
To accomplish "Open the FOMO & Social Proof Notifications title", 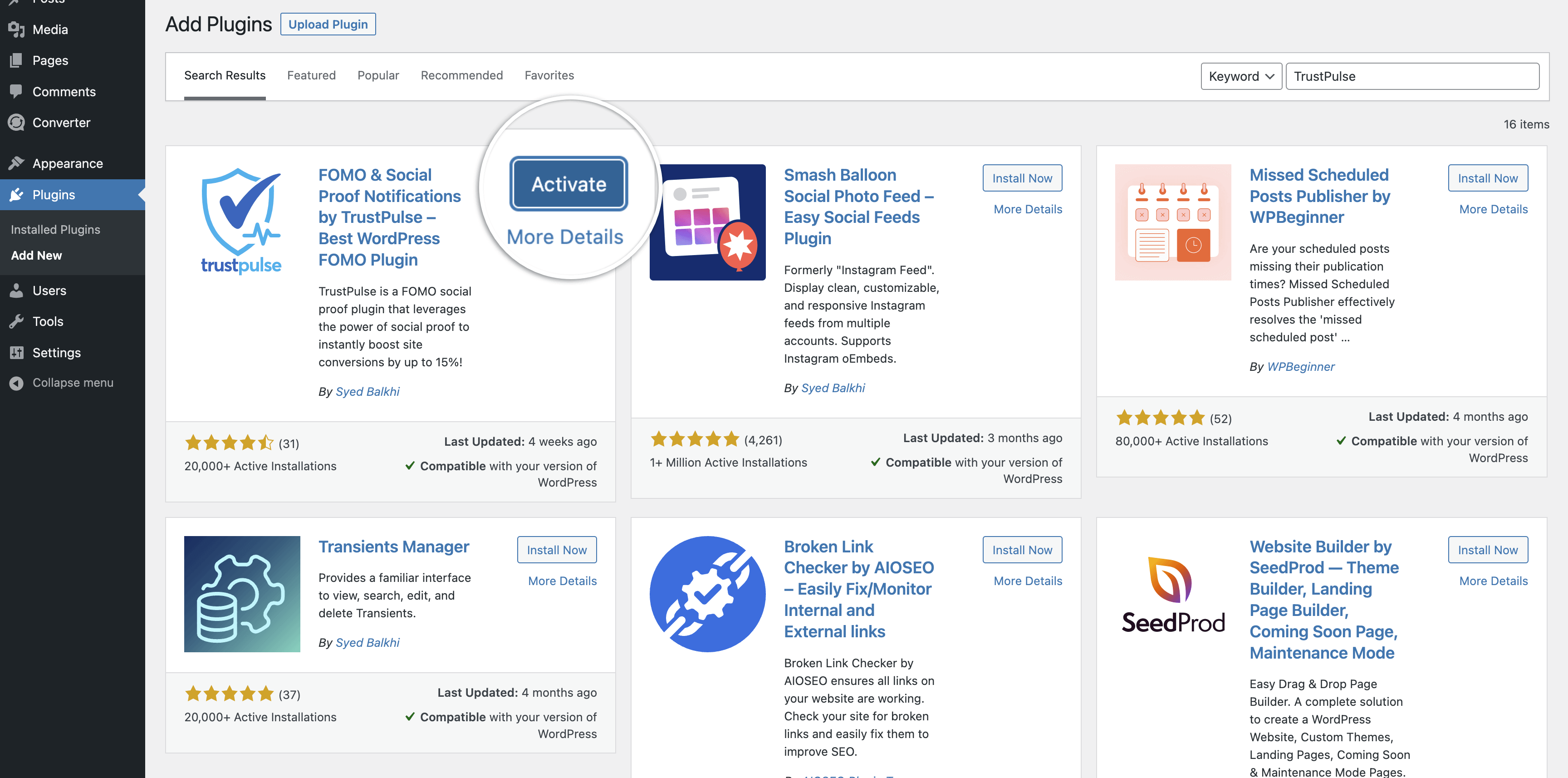I will click(390, 217).
